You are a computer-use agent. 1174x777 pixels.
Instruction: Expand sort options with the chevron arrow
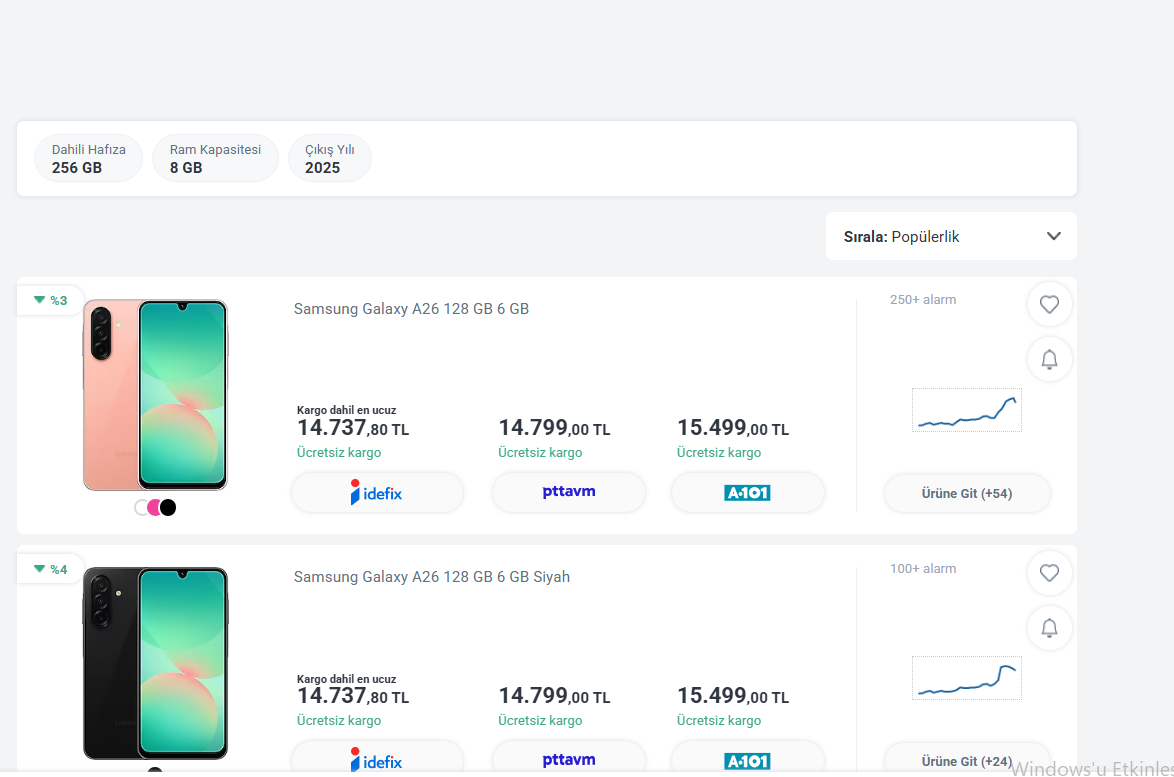point(1053,237)
